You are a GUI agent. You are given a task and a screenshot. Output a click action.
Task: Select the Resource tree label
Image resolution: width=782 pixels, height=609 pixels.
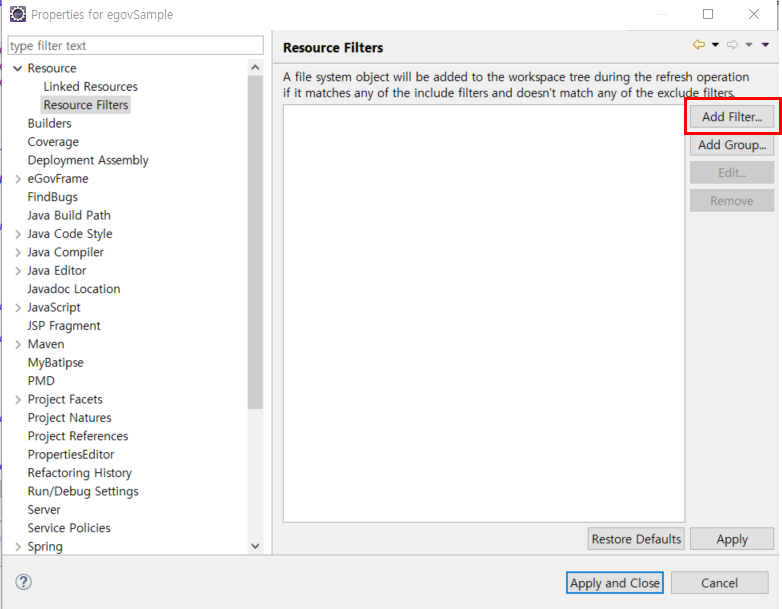coord(52,68)
